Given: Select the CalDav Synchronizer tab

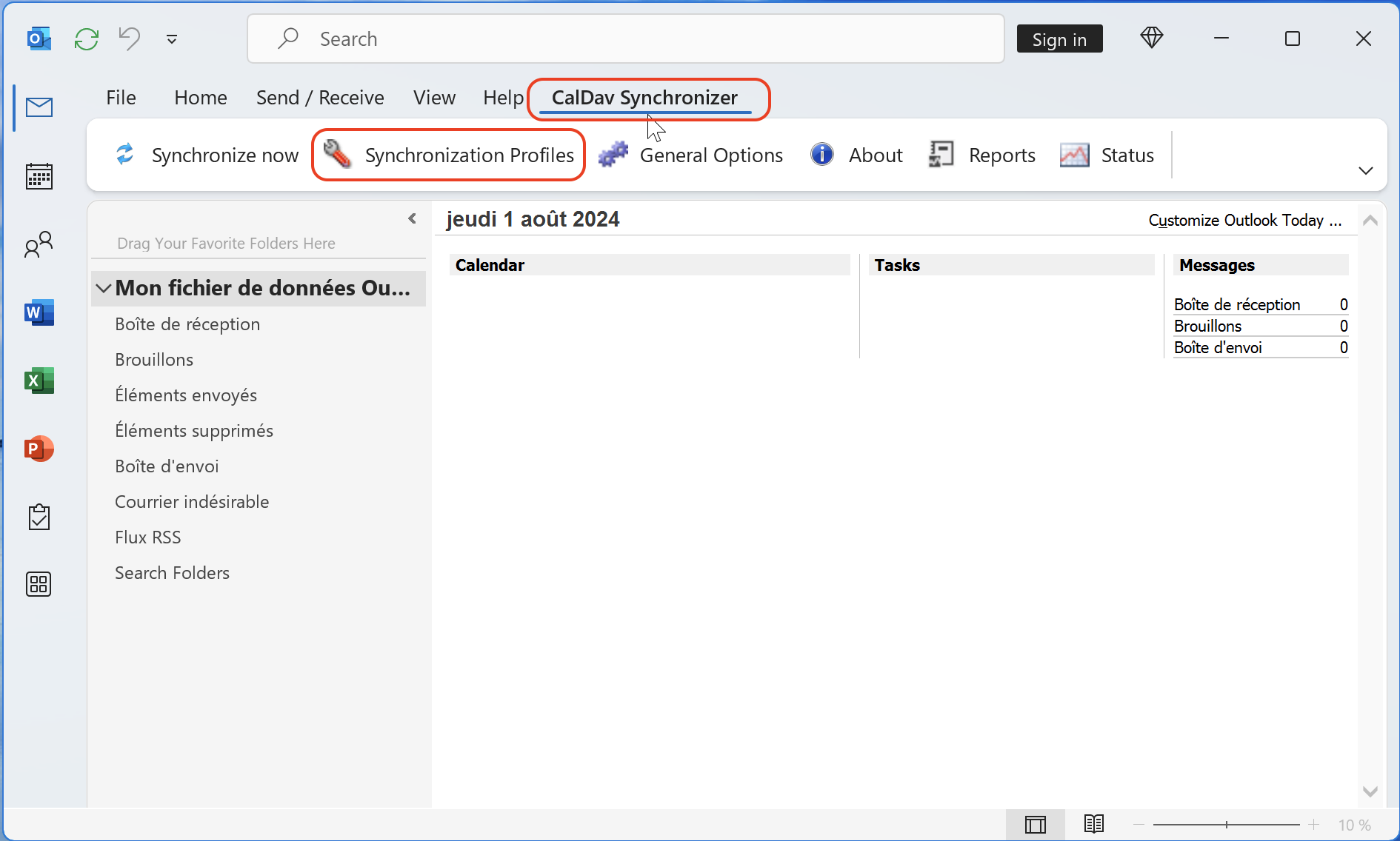Looking at the screenshot, I should tap(644, 98).
